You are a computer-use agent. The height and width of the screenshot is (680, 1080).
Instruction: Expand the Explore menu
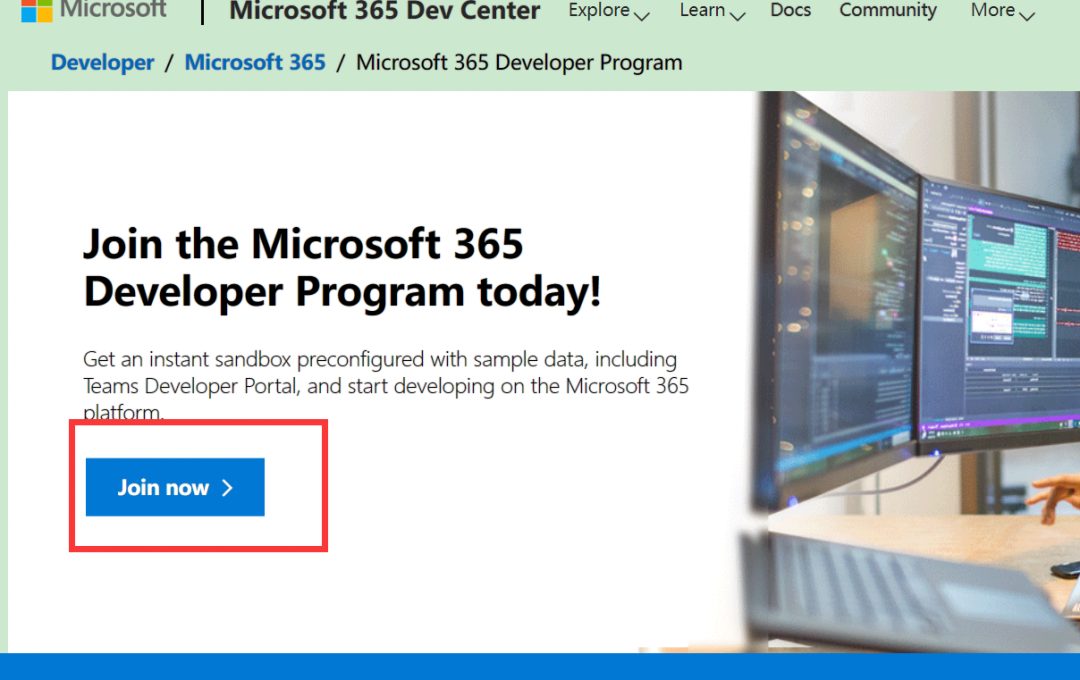tap(609, 11)
